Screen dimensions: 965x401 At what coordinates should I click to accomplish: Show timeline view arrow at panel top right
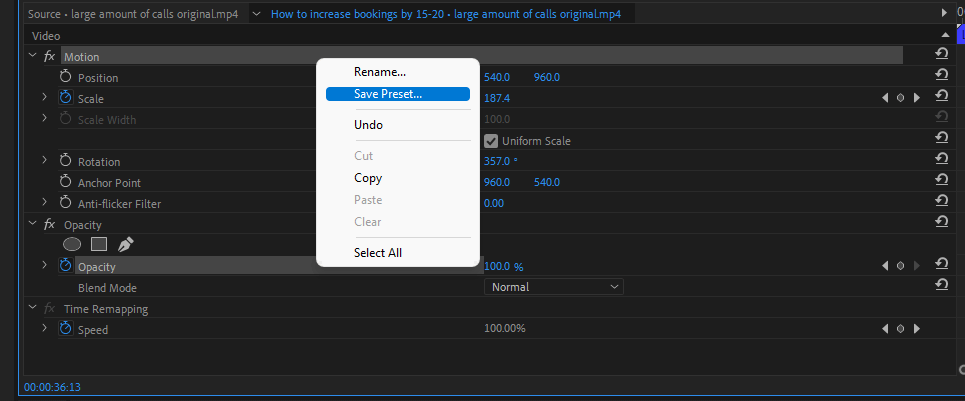coord(945,13)
